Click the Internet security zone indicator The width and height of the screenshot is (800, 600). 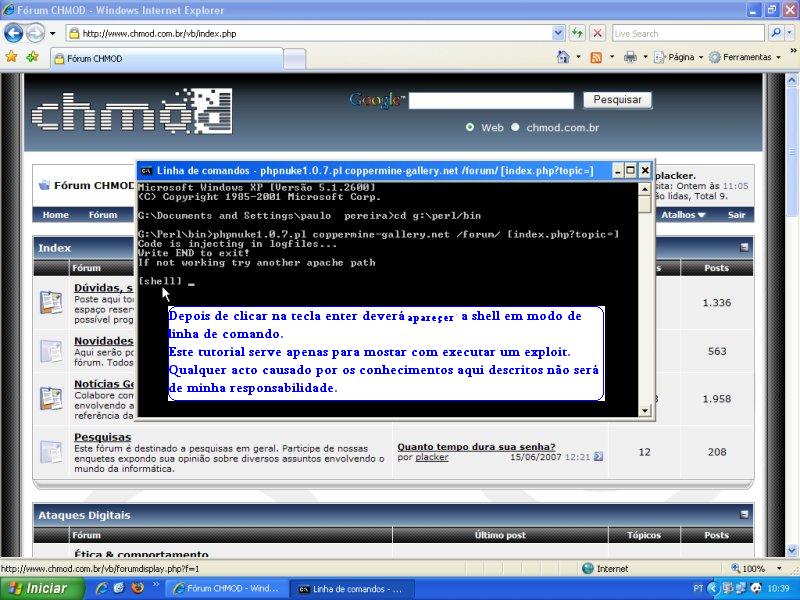click(x=605, y=568)
